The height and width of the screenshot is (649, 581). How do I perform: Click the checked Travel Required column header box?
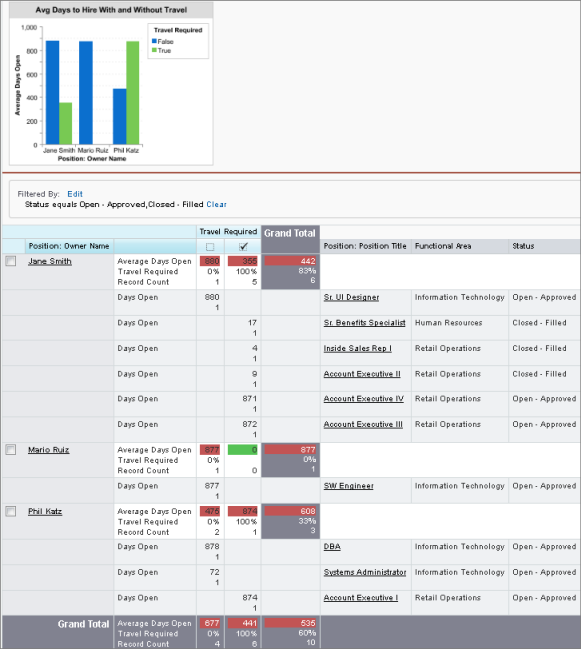coord(243,247)
